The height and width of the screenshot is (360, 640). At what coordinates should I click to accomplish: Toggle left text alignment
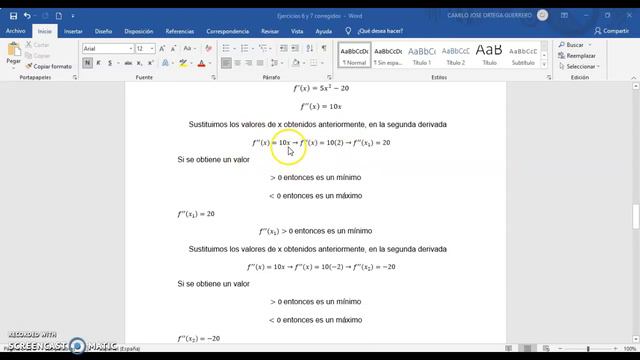click(226, 63)
